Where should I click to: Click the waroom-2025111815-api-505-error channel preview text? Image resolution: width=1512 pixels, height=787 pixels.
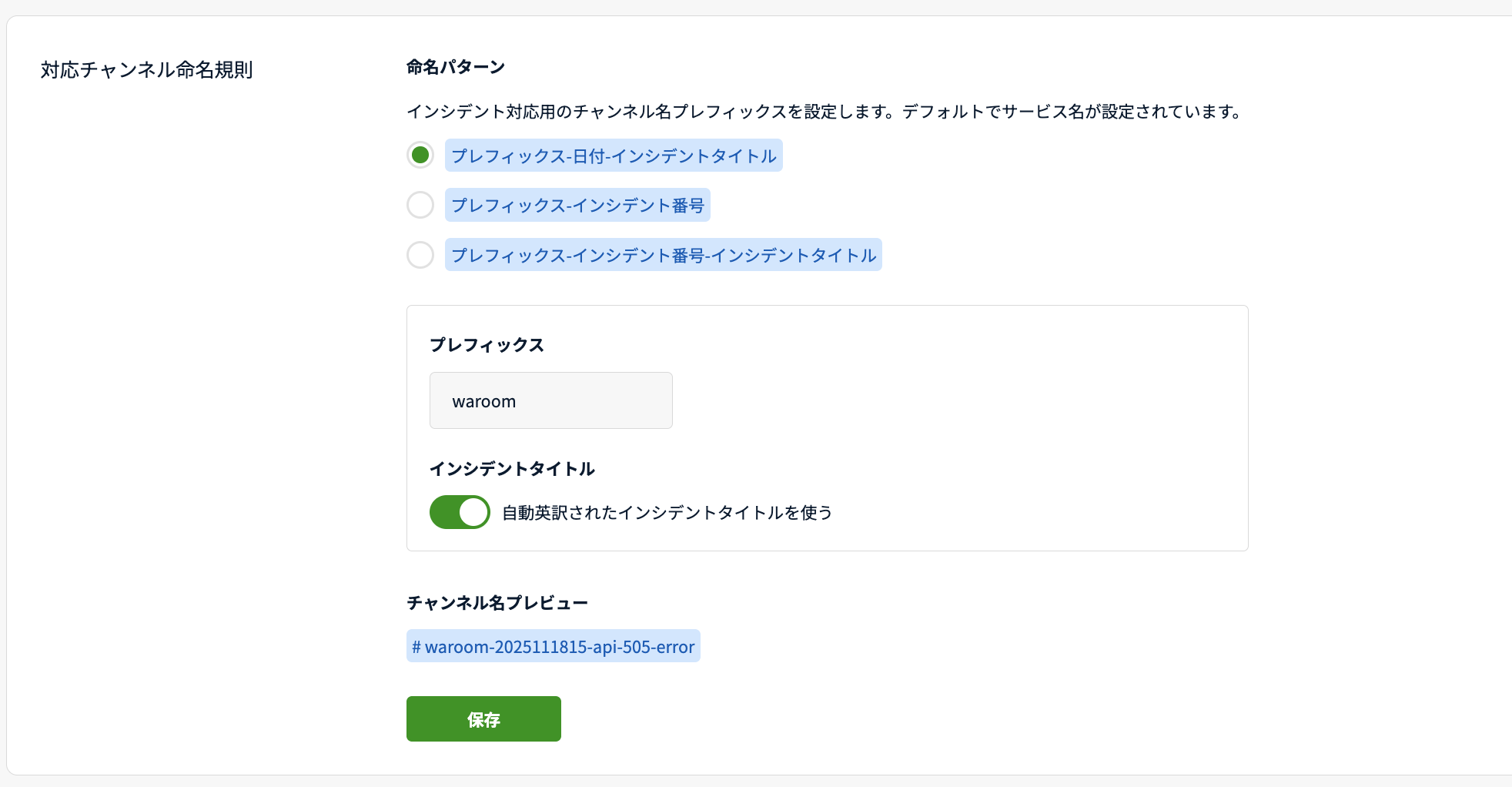560,647
